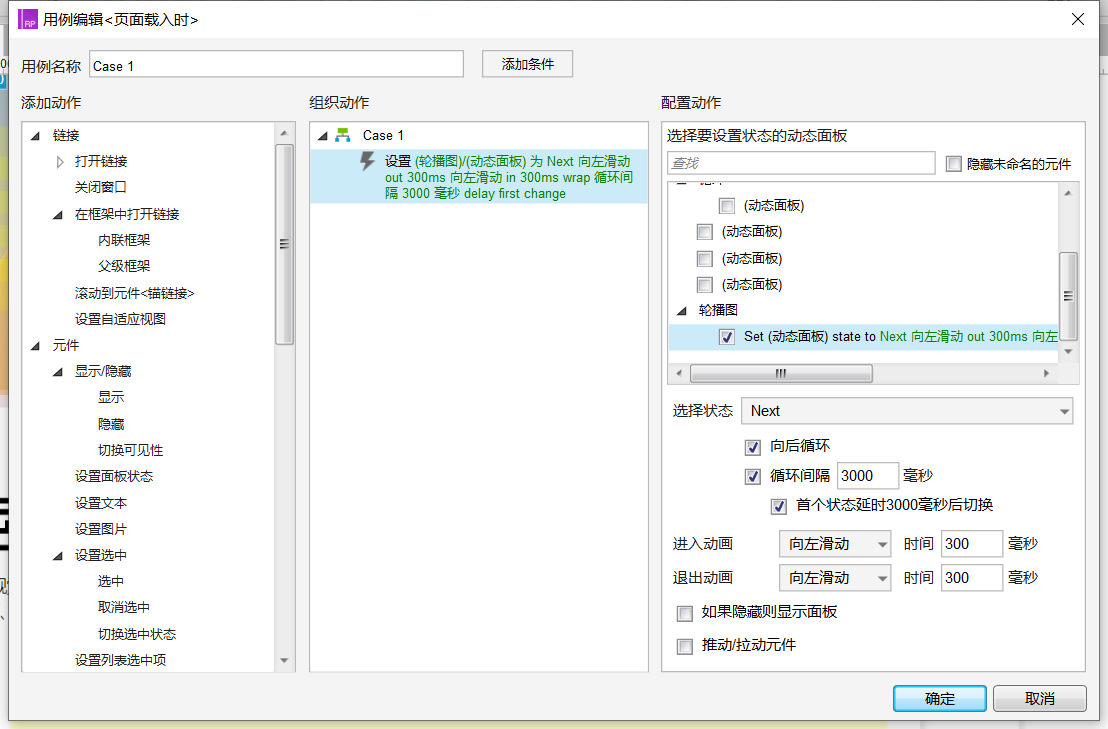This screenshot has height=729, width=1108.
Task: Select 切换选中状态 action
Action: (136, 634)
